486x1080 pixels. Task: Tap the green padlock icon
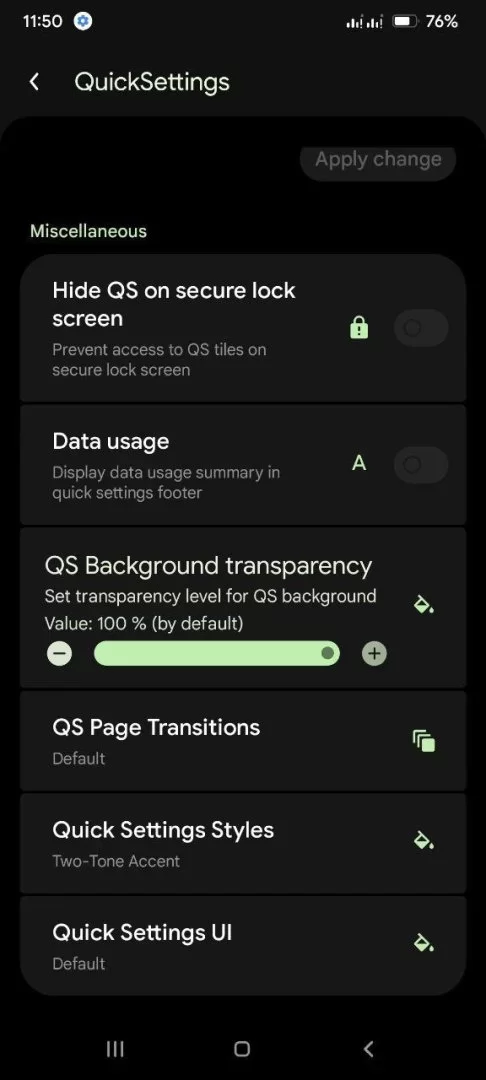[359, 329]
